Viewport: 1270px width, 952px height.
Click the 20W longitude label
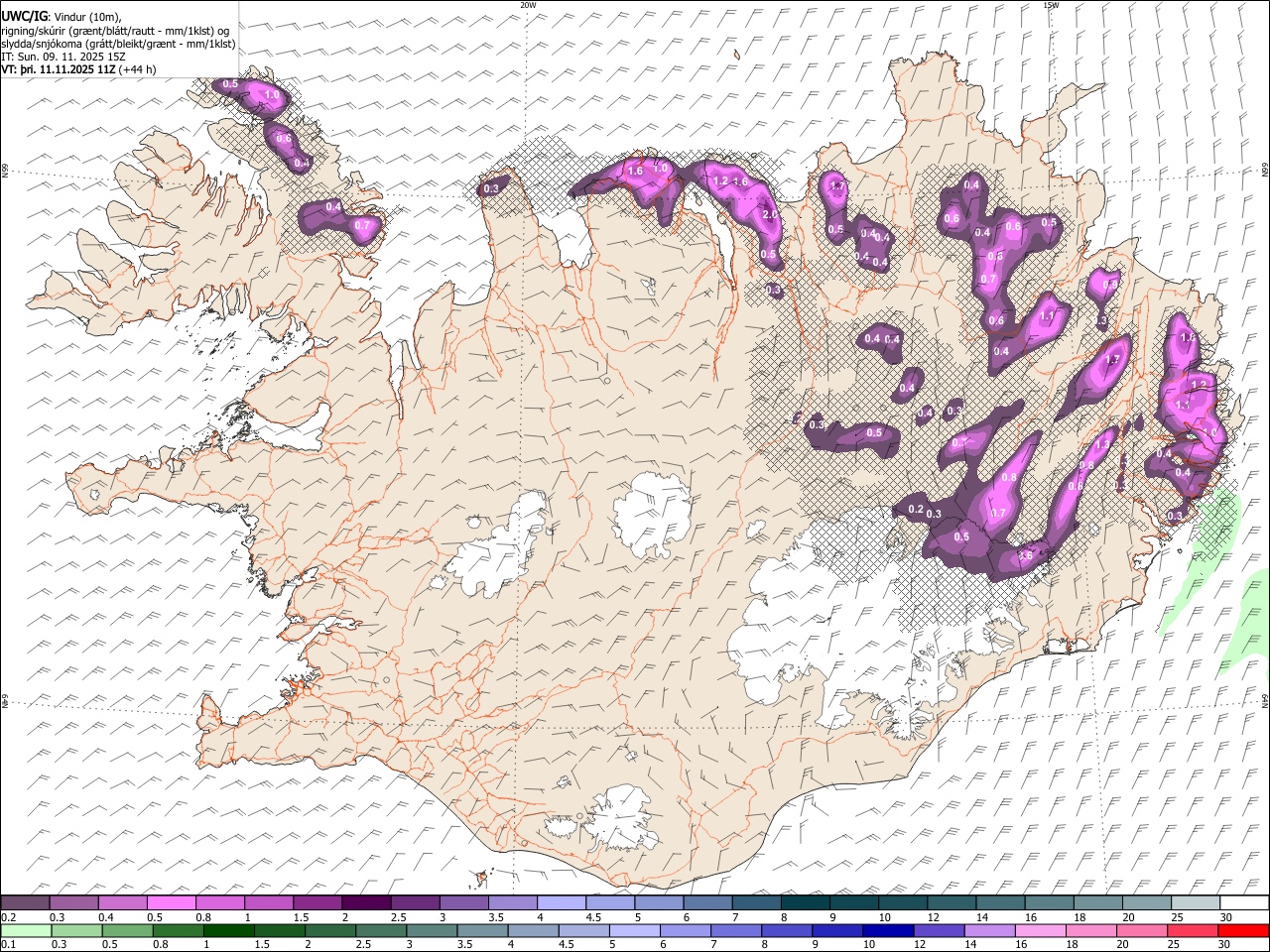click(528, 5)
